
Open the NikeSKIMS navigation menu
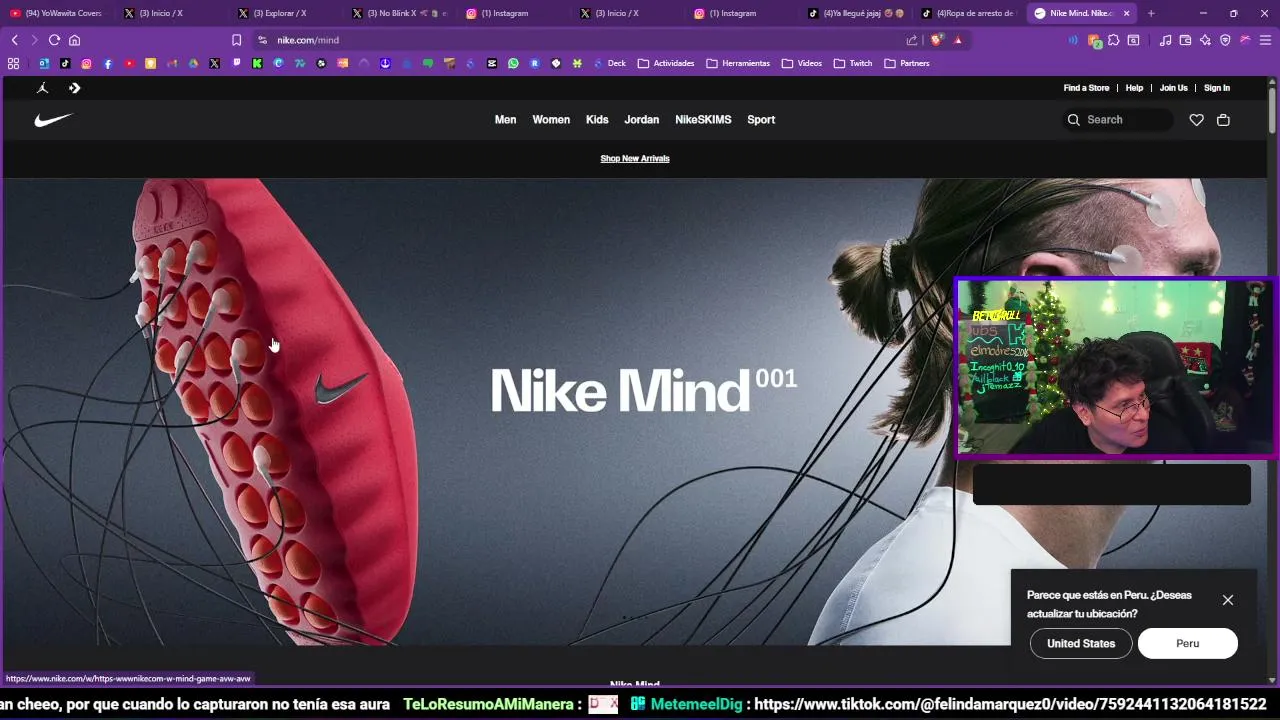click(703, 120)
